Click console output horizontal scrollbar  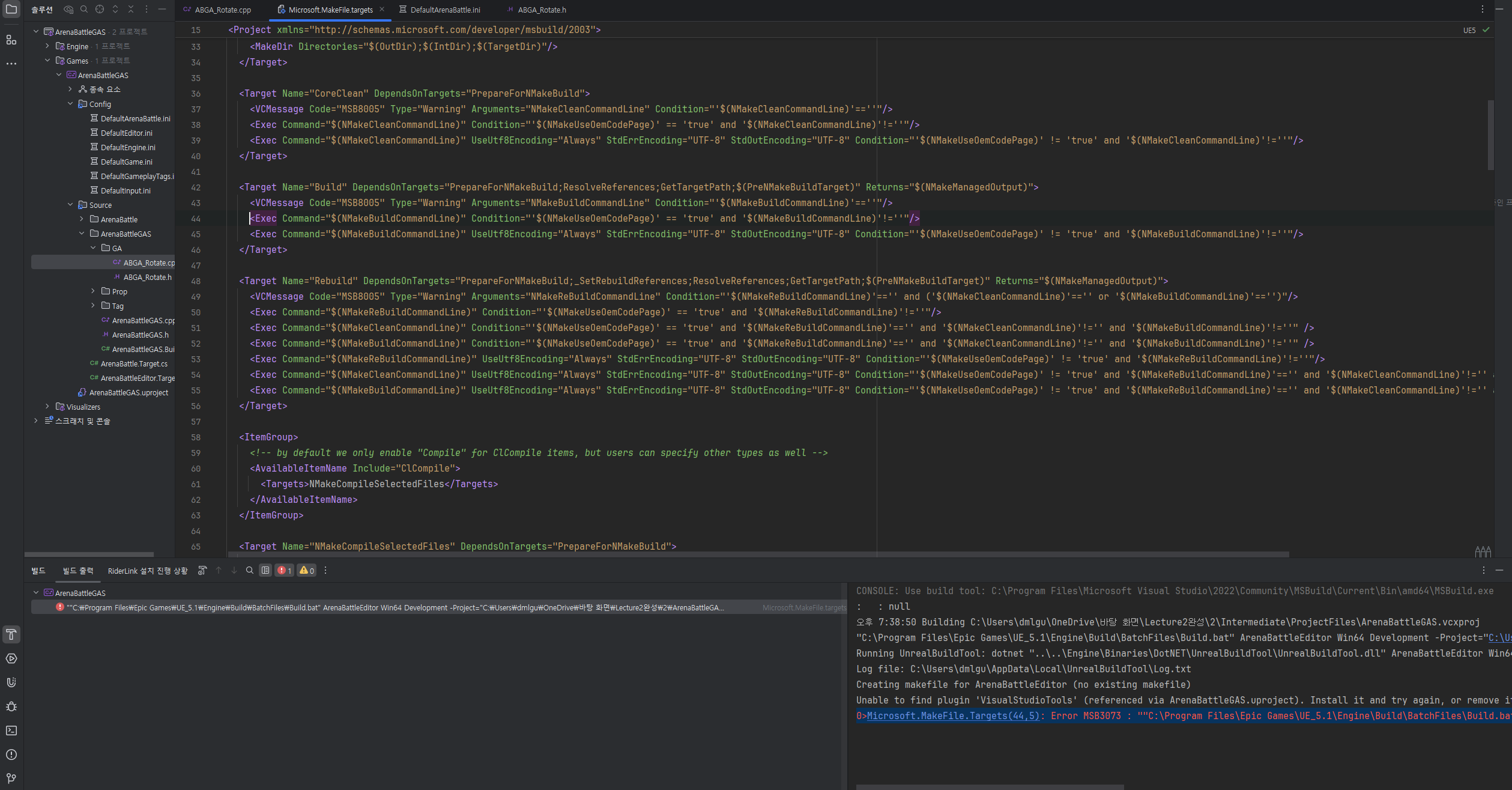tap(990, 787)
